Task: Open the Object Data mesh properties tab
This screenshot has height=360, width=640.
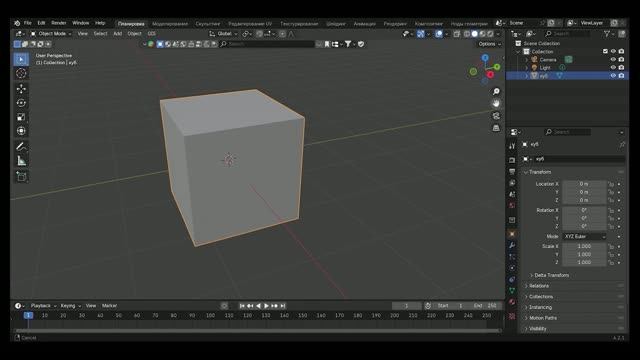Action: [512, 291]
